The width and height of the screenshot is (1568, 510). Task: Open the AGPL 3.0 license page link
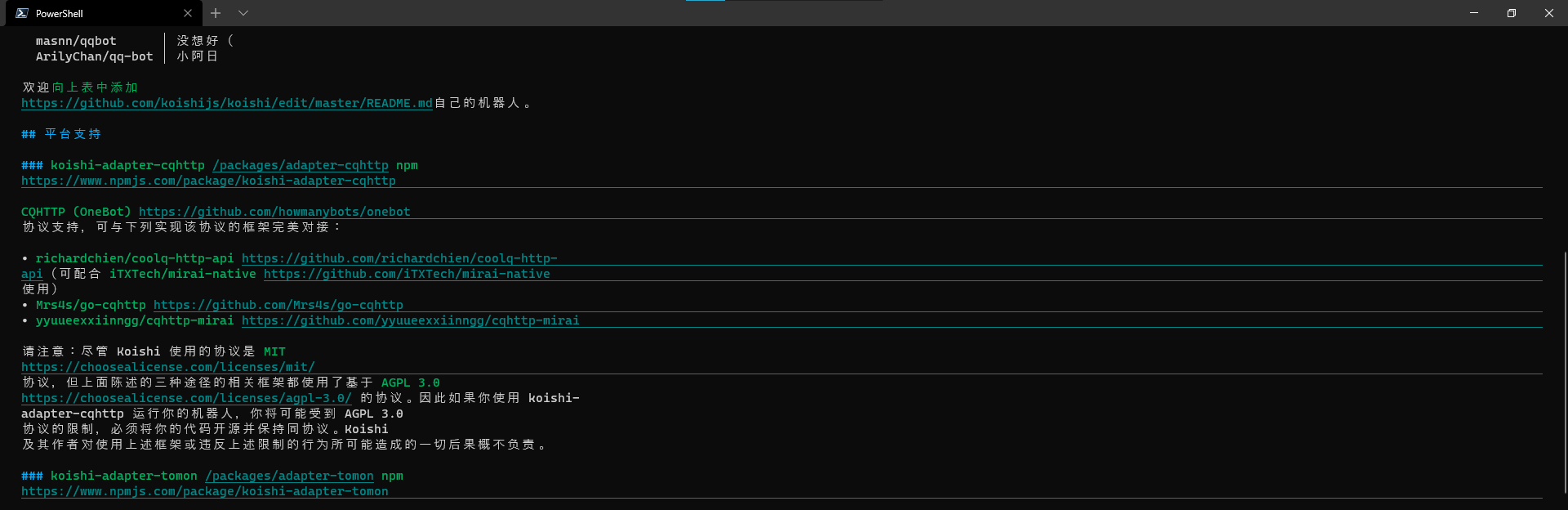point(186,398)
